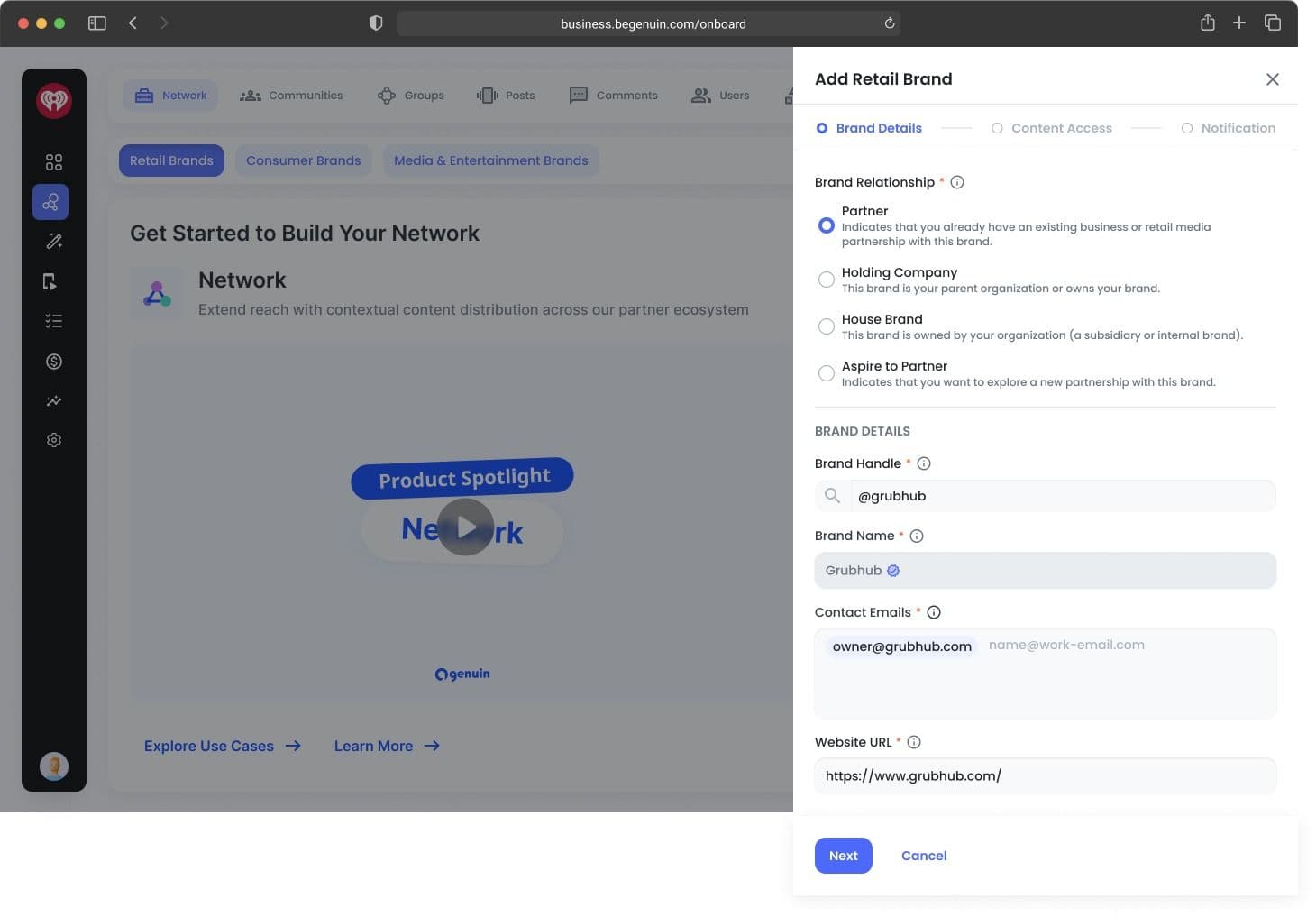The width and height of the screenshot is (1316, 917).
Task: Click the Next button
Action: point(844,856)
